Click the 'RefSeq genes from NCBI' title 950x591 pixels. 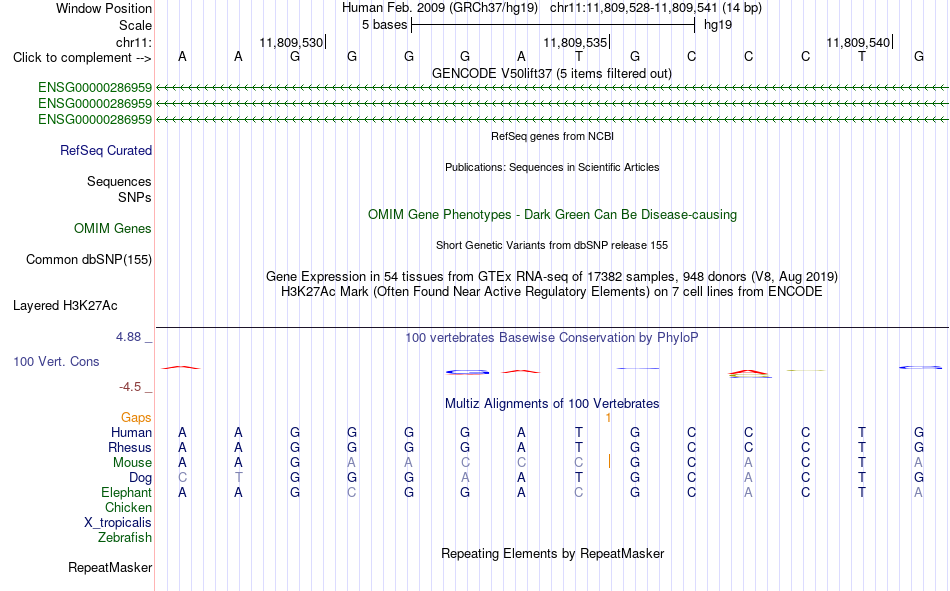pos(552,136)
